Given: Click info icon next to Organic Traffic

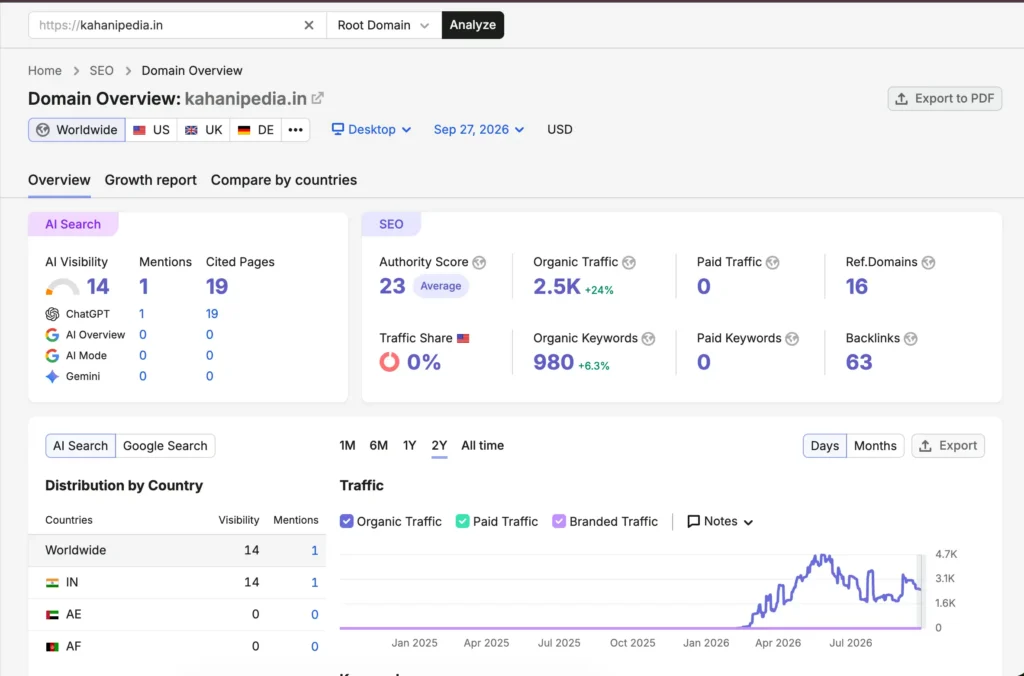Looking at the screenshot, I should [x=629, y=263].
